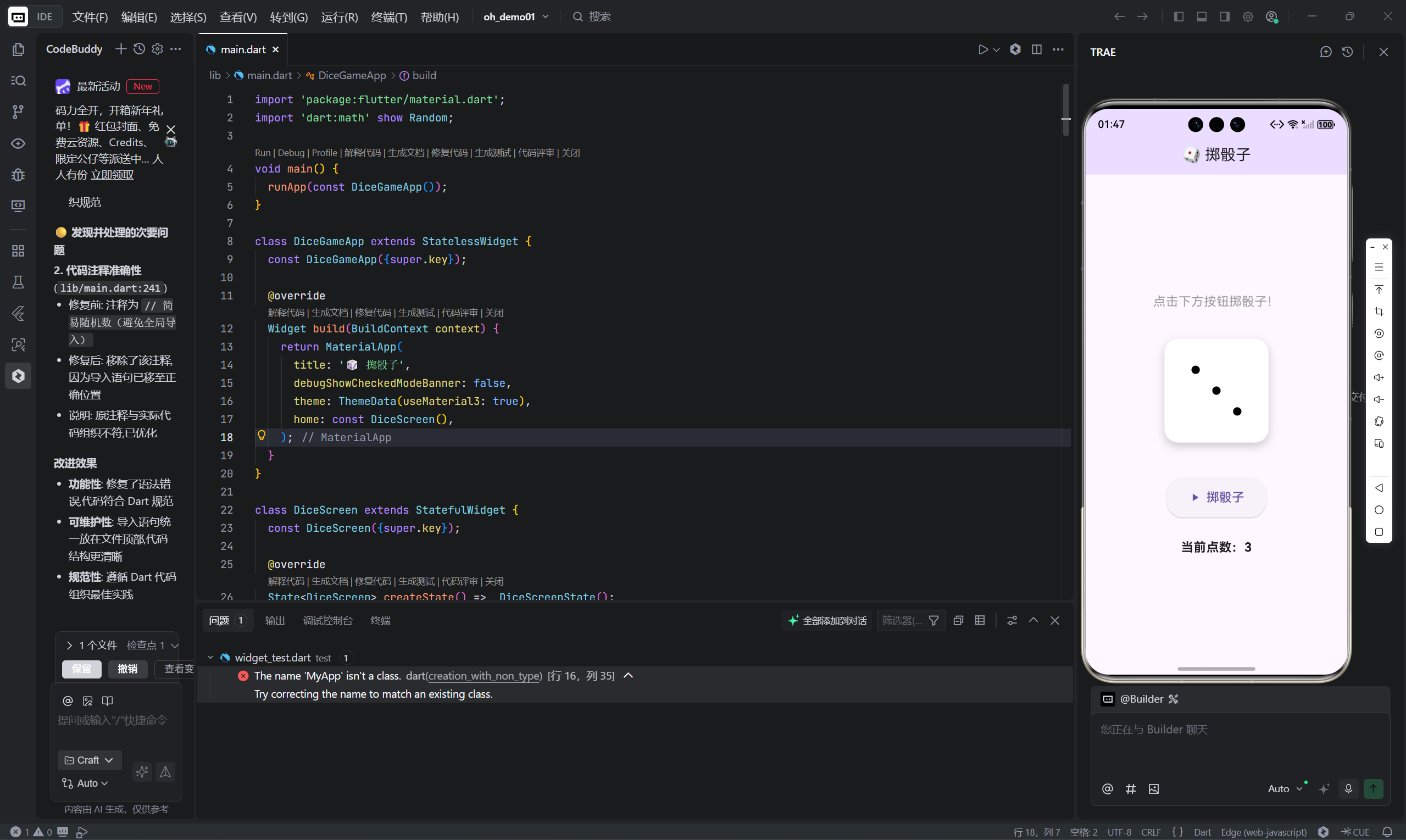Screen dimensions: 1406x840
Task: Click the split editor icon
Action: click(x=1036, y=49)
